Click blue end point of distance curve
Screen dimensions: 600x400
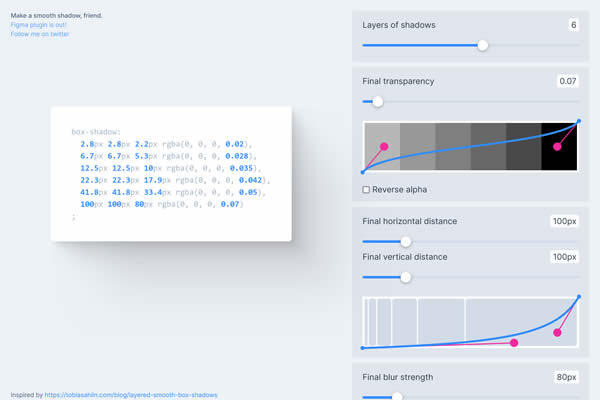(579, 297)
